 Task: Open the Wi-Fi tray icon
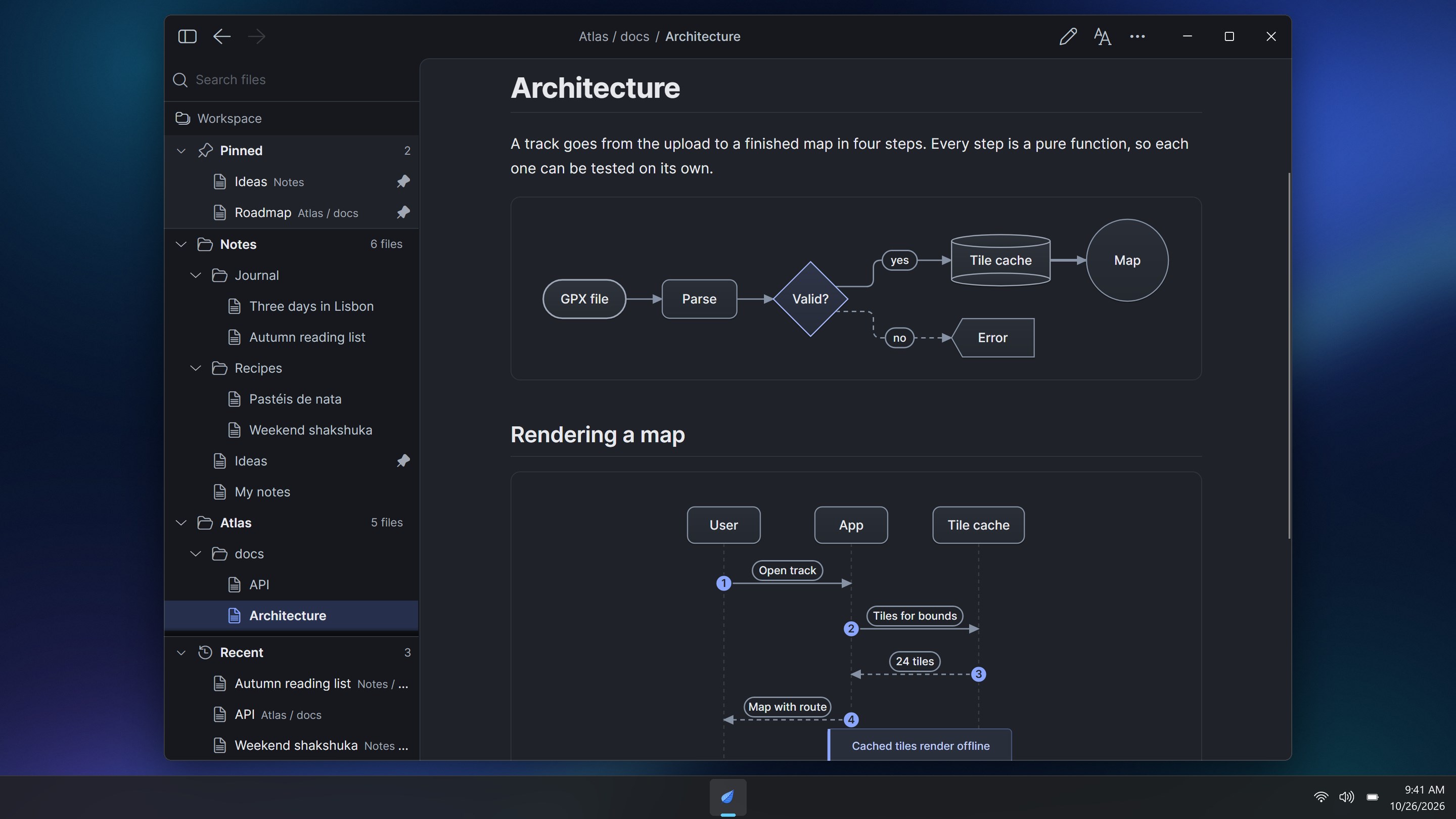[x=1321, y=797]
